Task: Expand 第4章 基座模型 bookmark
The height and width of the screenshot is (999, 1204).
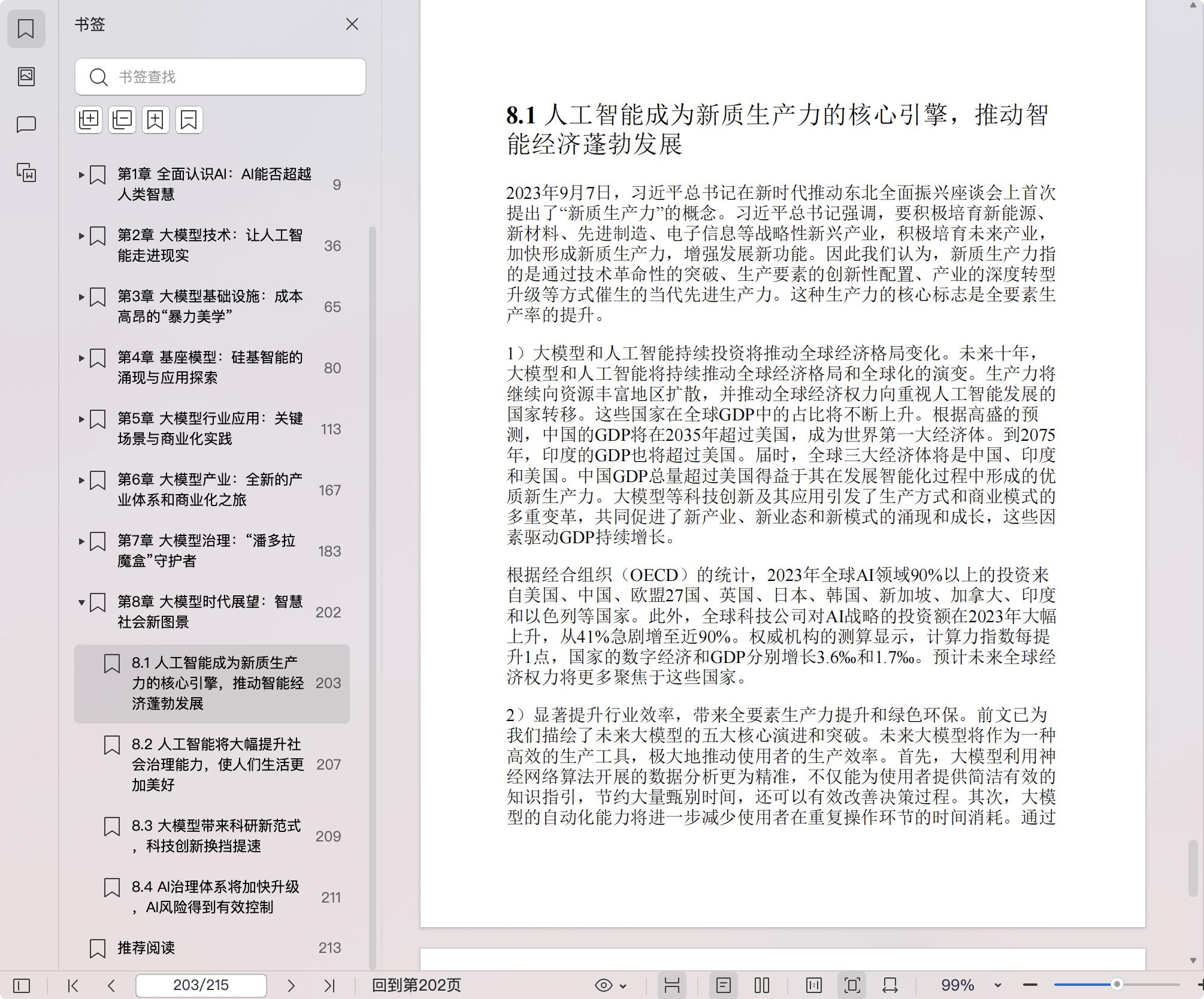Action: 81,358
